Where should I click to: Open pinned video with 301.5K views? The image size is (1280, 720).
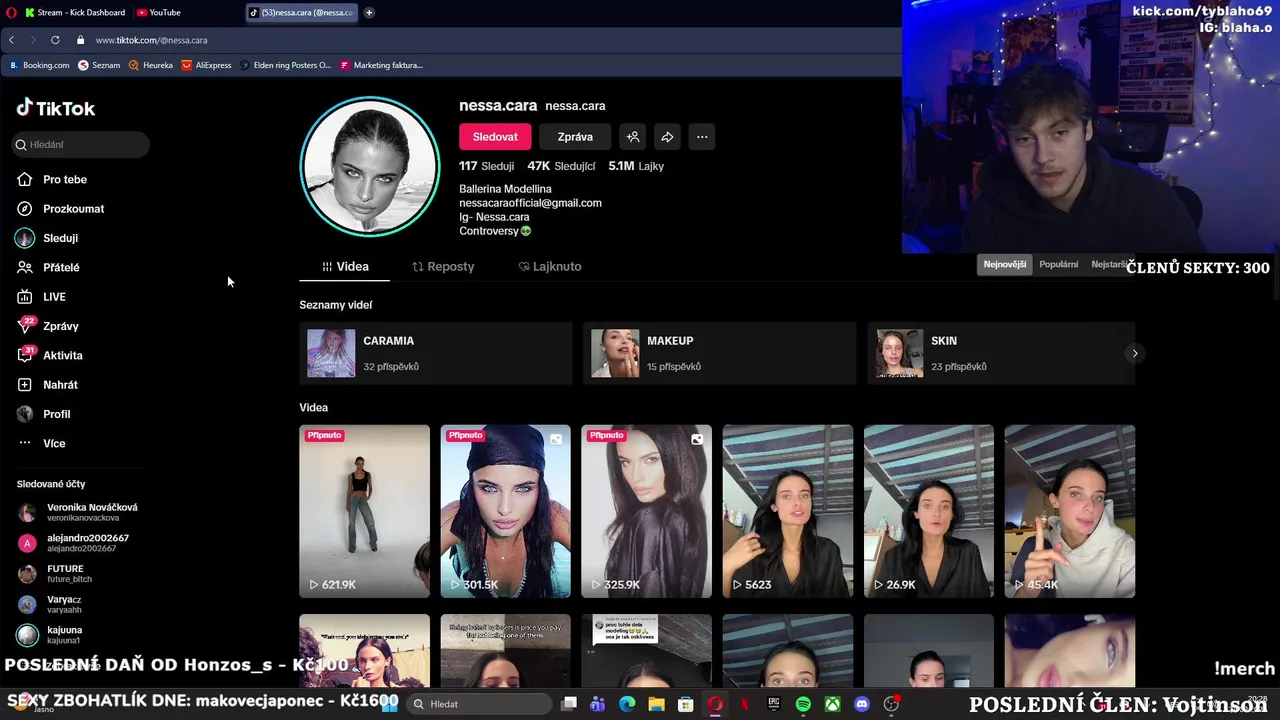pos(505,511)
